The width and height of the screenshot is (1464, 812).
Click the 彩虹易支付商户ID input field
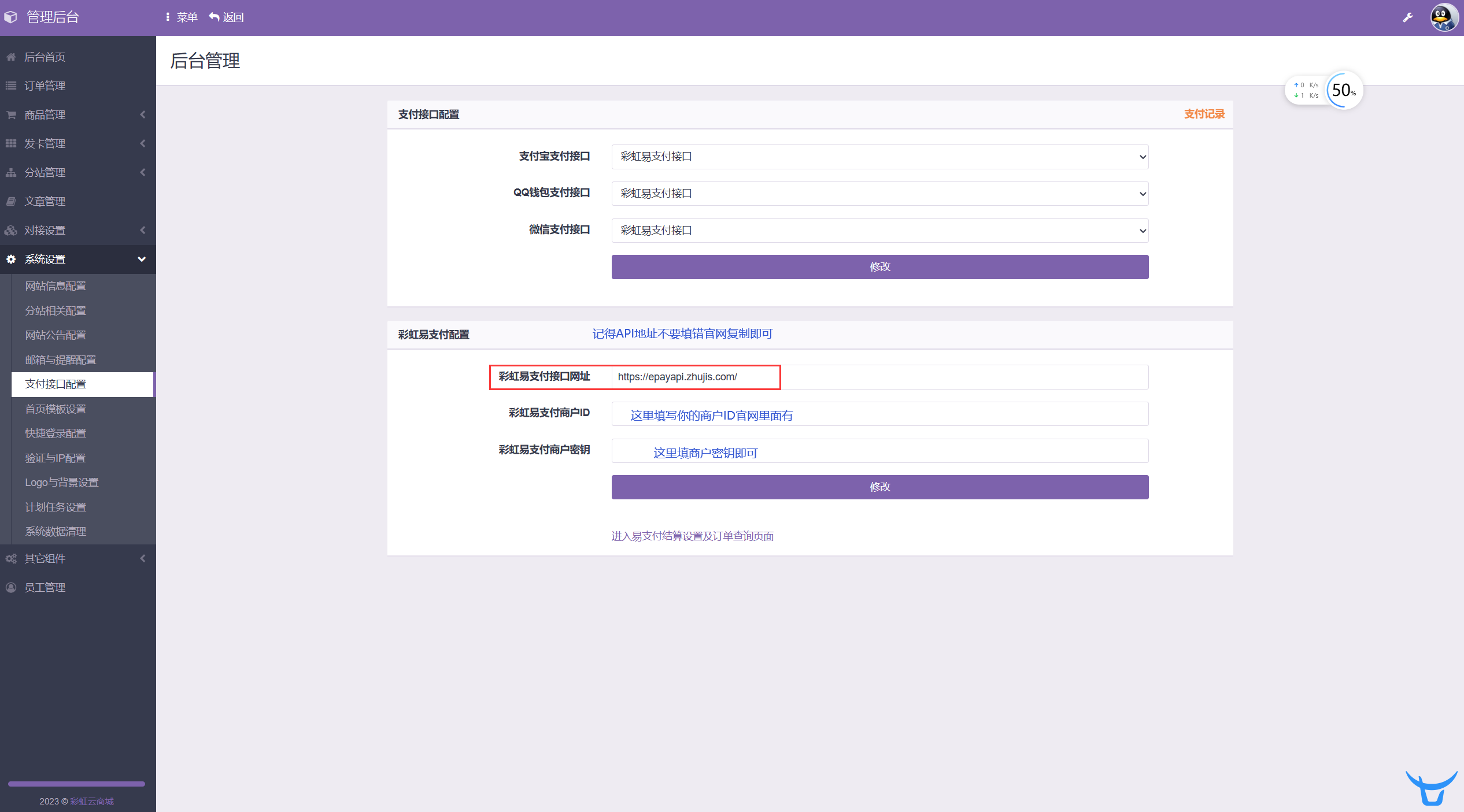click(x=879, y=414)
